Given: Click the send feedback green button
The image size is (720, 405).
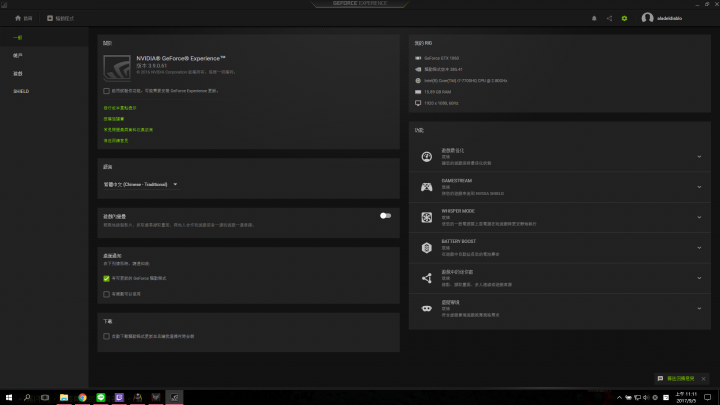Looking at the screenshot, I should 676,379.
